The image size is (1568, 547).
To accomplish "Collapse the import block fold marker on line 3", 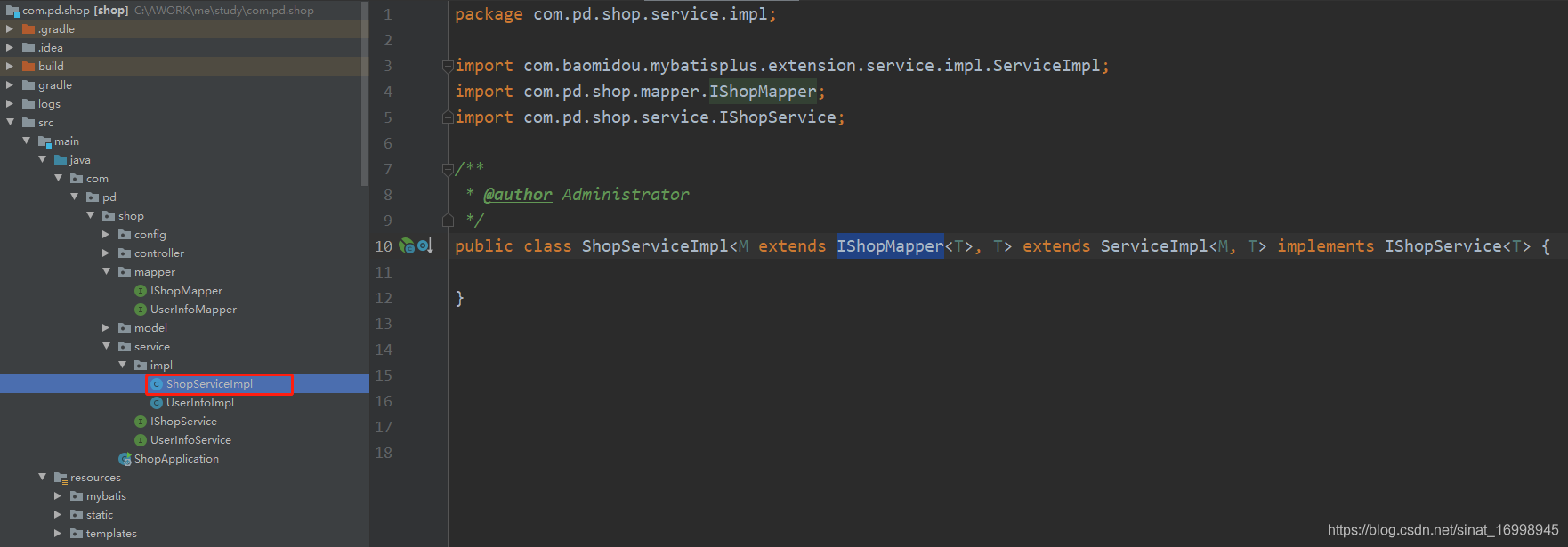I will pos(448,66).
